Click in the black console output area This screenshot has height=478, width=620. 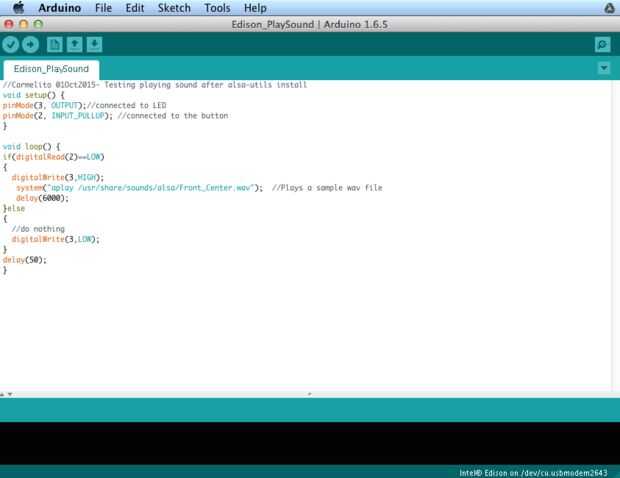coord(310,443)
